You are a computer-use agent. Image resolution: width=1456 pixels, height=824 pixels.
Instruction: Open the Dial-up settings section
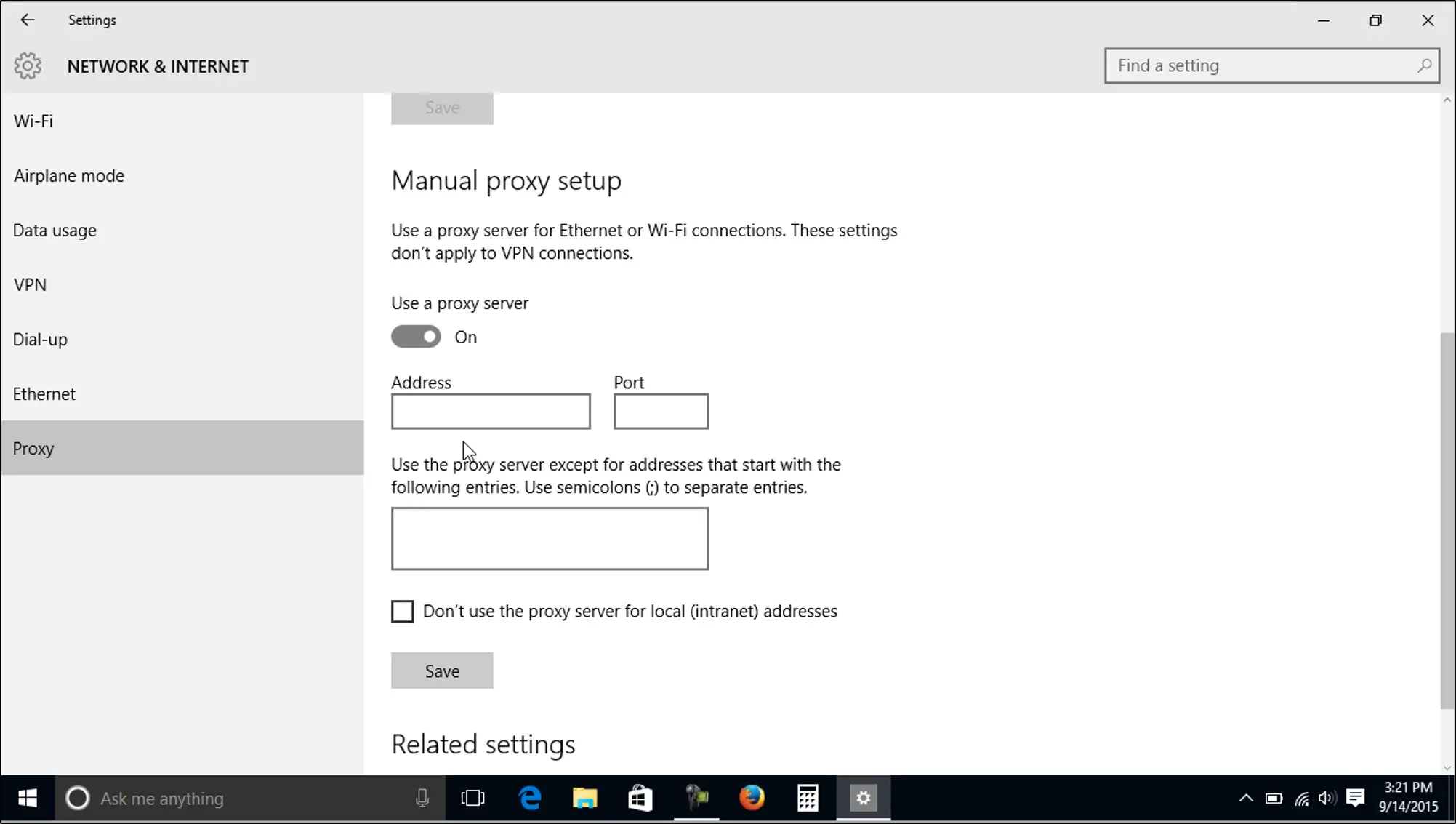40,339
